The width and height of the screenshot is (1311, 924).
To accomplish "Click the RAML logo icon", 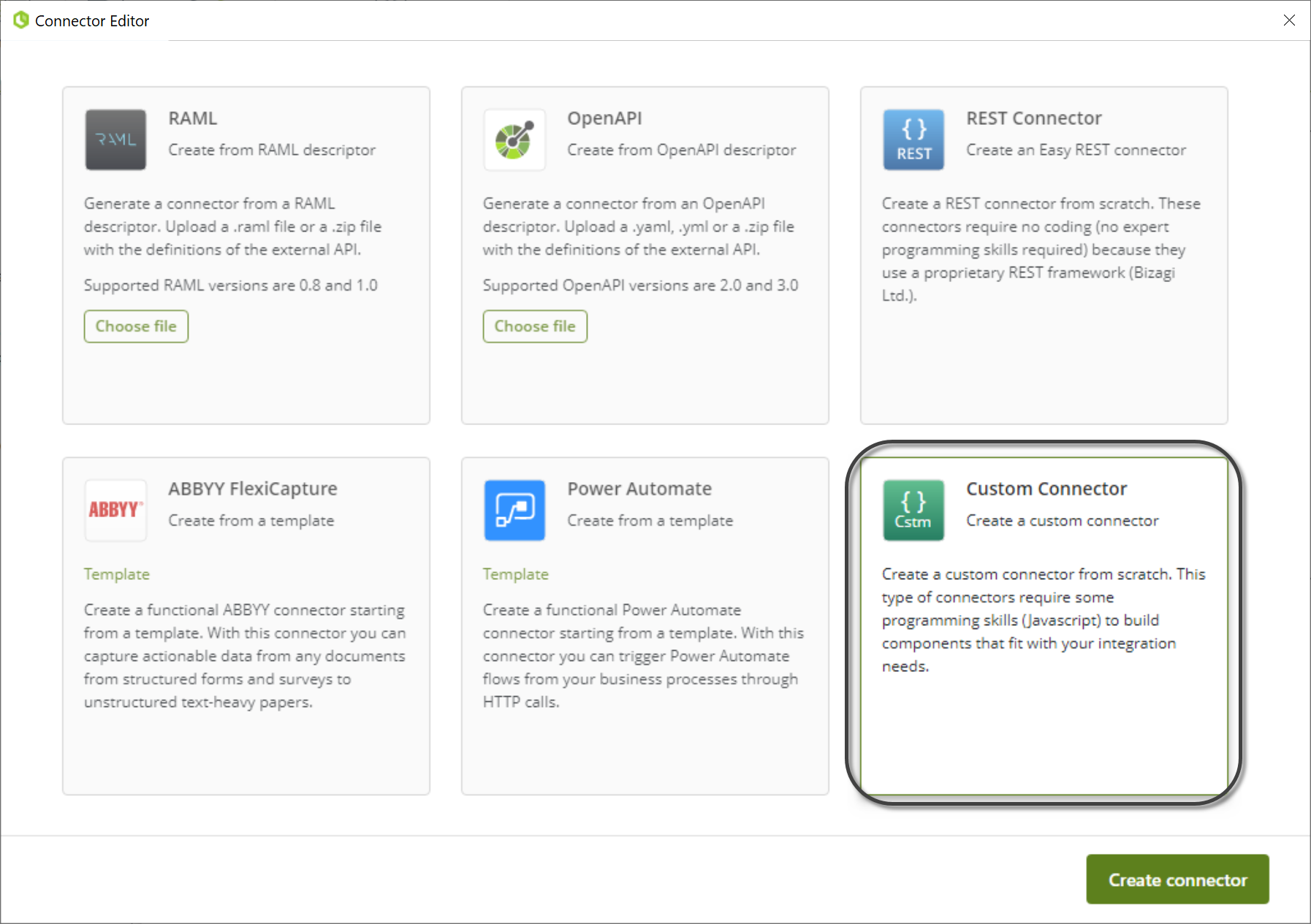I will [x=115, y=140].
